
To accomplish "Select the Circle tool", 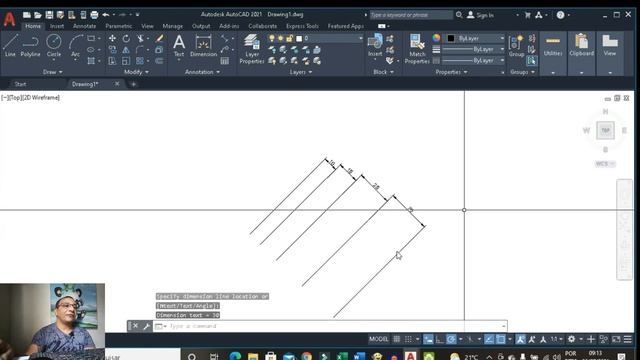I will [54, 45].
